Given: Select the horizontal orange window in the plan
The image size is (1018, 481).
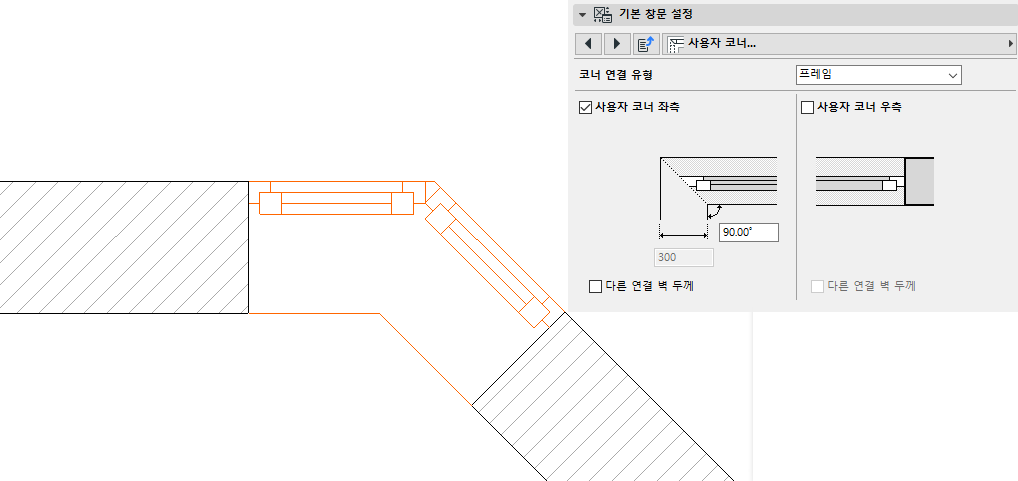Looking at the screenshot, I should [336, 203].
